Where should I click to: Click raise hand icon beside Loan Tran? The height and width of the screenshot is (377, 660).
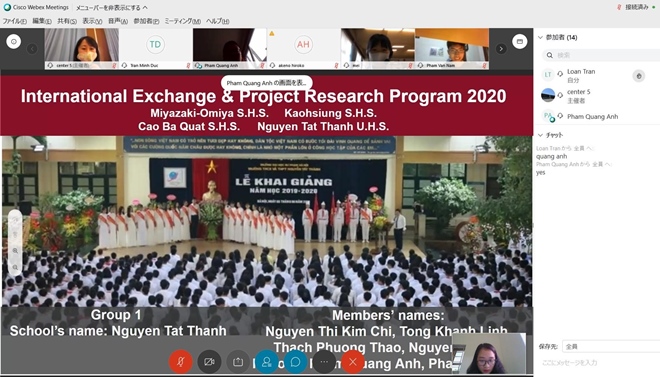tap(639, 76)
